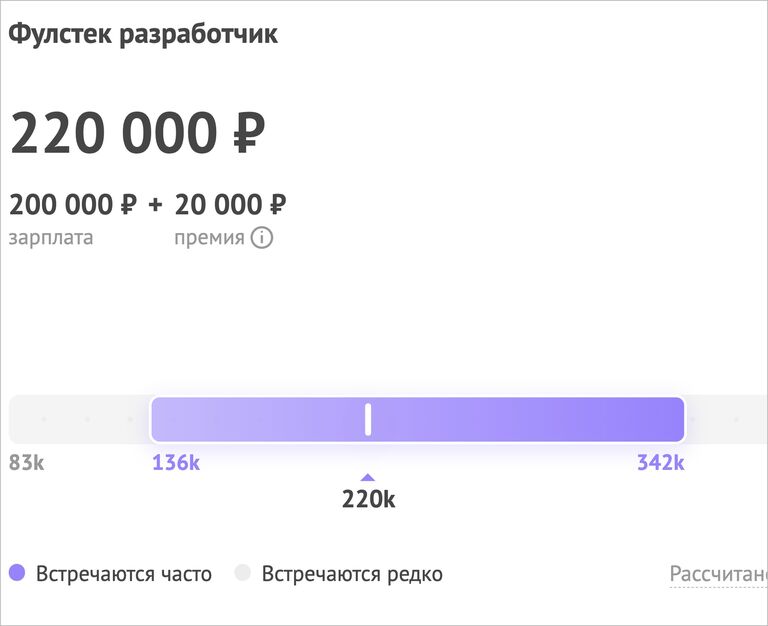Open the 'Рассчитано' dotted link
The height and width of the screenshot is (626, 768).
tap(719, 574)
